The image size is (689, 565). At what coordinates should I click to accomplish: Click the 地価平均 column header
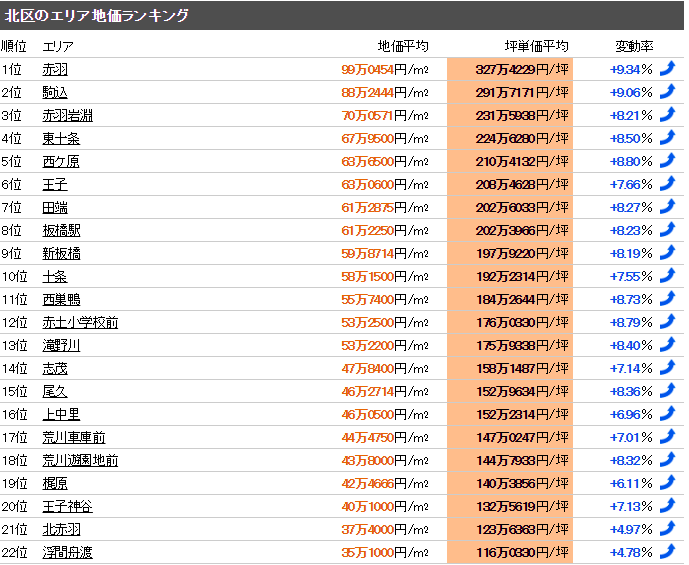[x=403, y=46]
